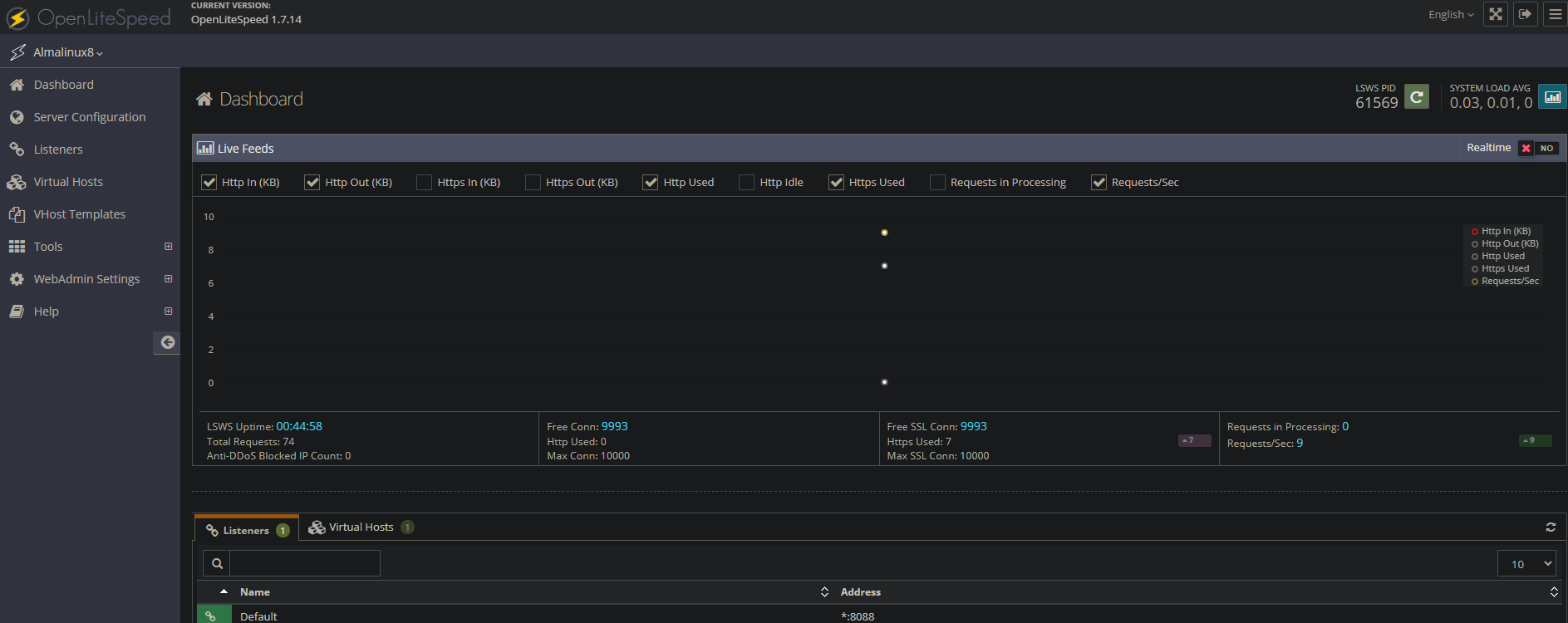Click the Requests/Sec trend badge showing 9
The width and height of the screenshot is (1568, 623).
pos(1535,440)
